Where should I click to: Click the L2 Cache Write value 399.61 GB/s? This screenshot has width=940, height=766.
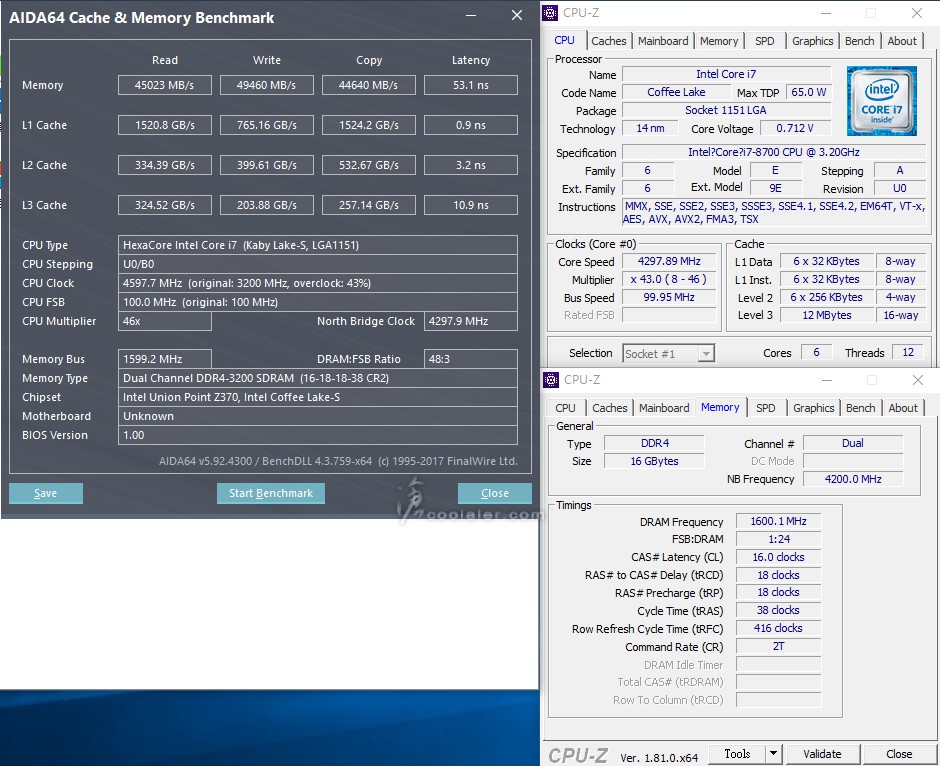pos(266,165)
